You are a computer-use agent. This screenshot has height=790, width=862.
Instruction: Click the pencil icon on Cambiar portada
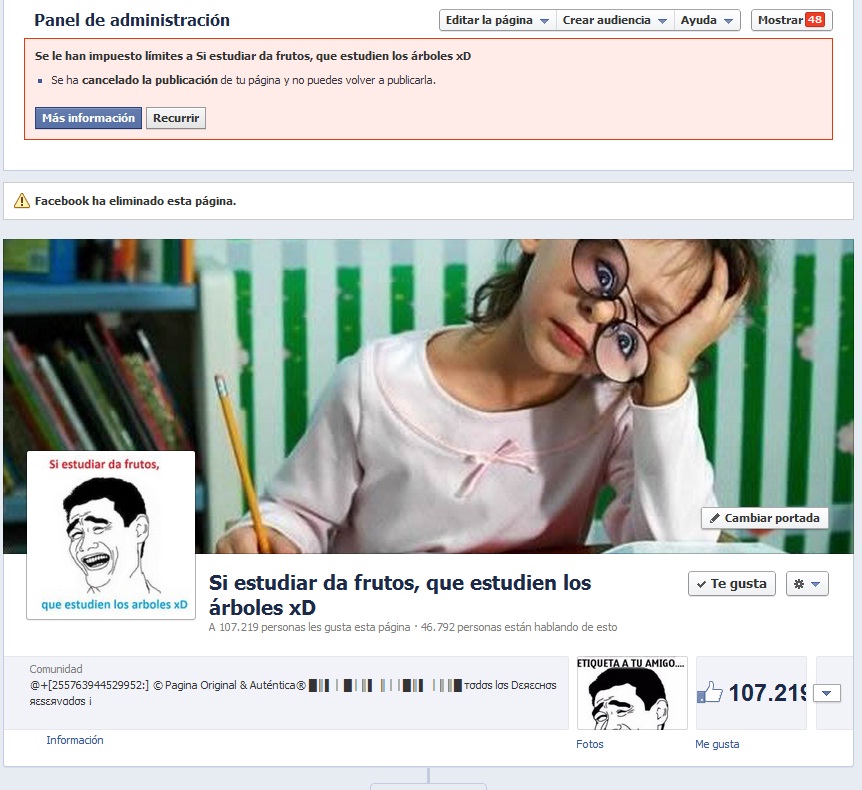pos(715,518)
